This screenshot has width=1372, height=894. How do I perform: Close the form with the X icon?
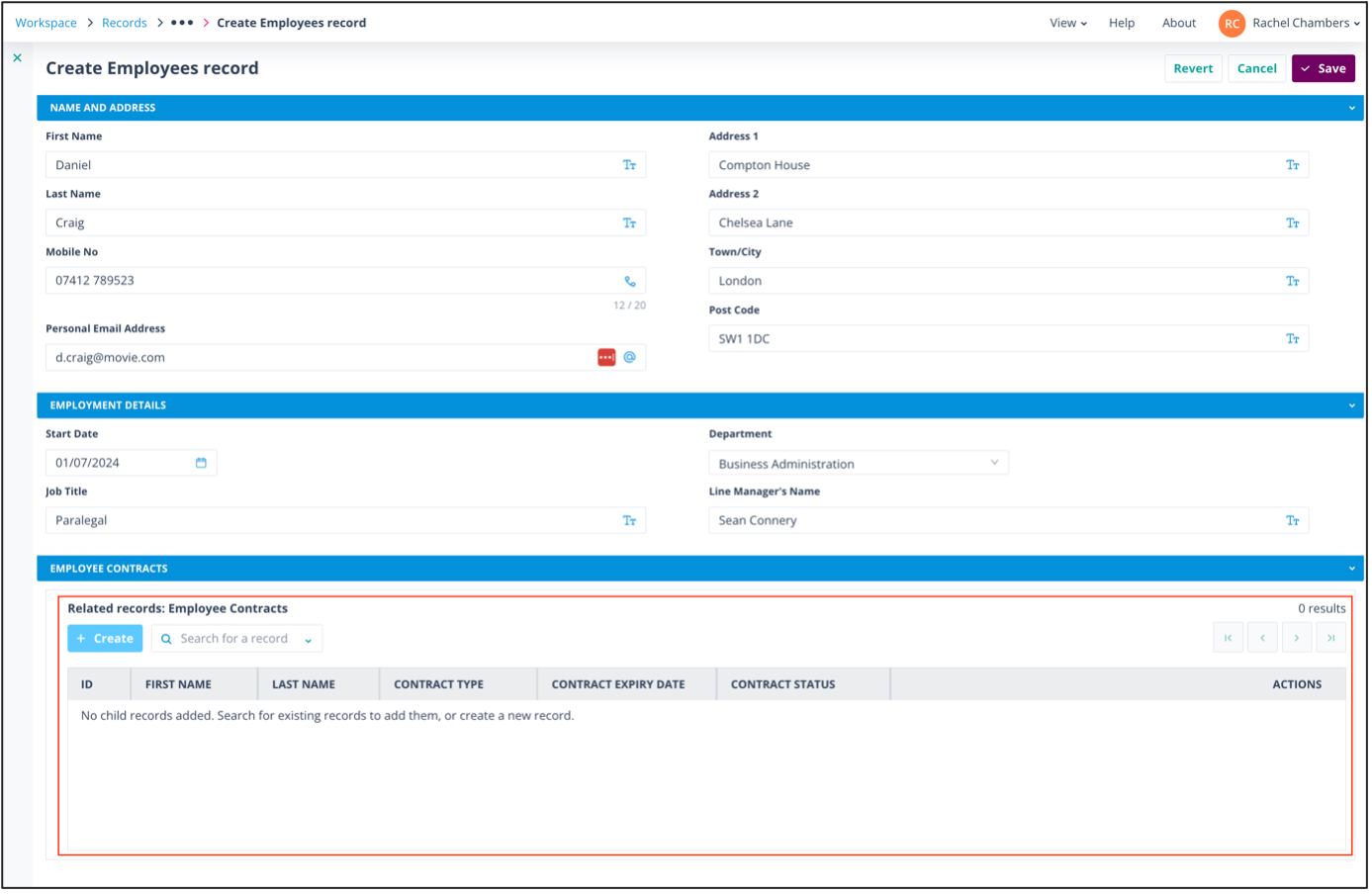(17, 58)
